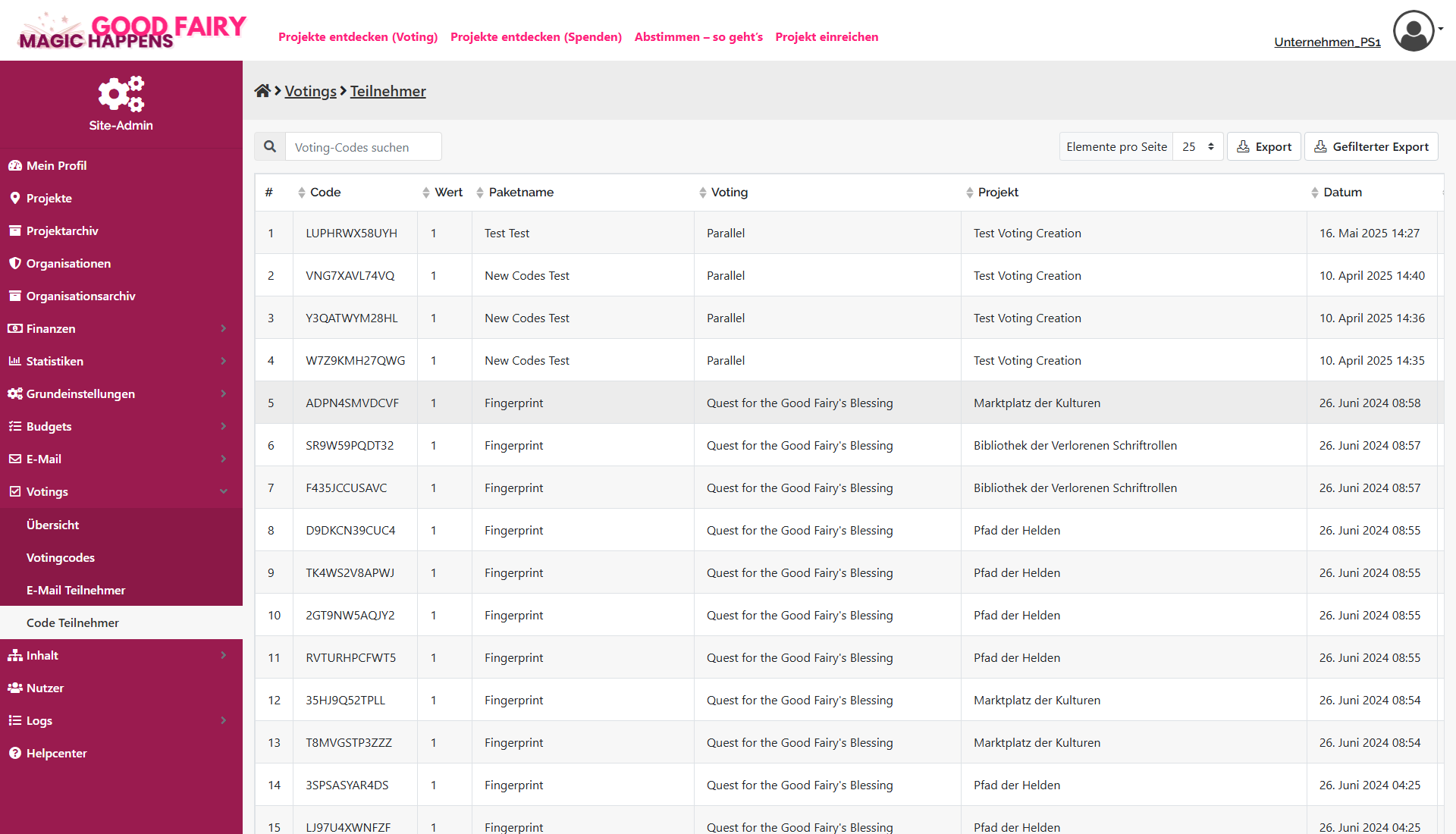Sort table by Paketname column

point(480,193)
